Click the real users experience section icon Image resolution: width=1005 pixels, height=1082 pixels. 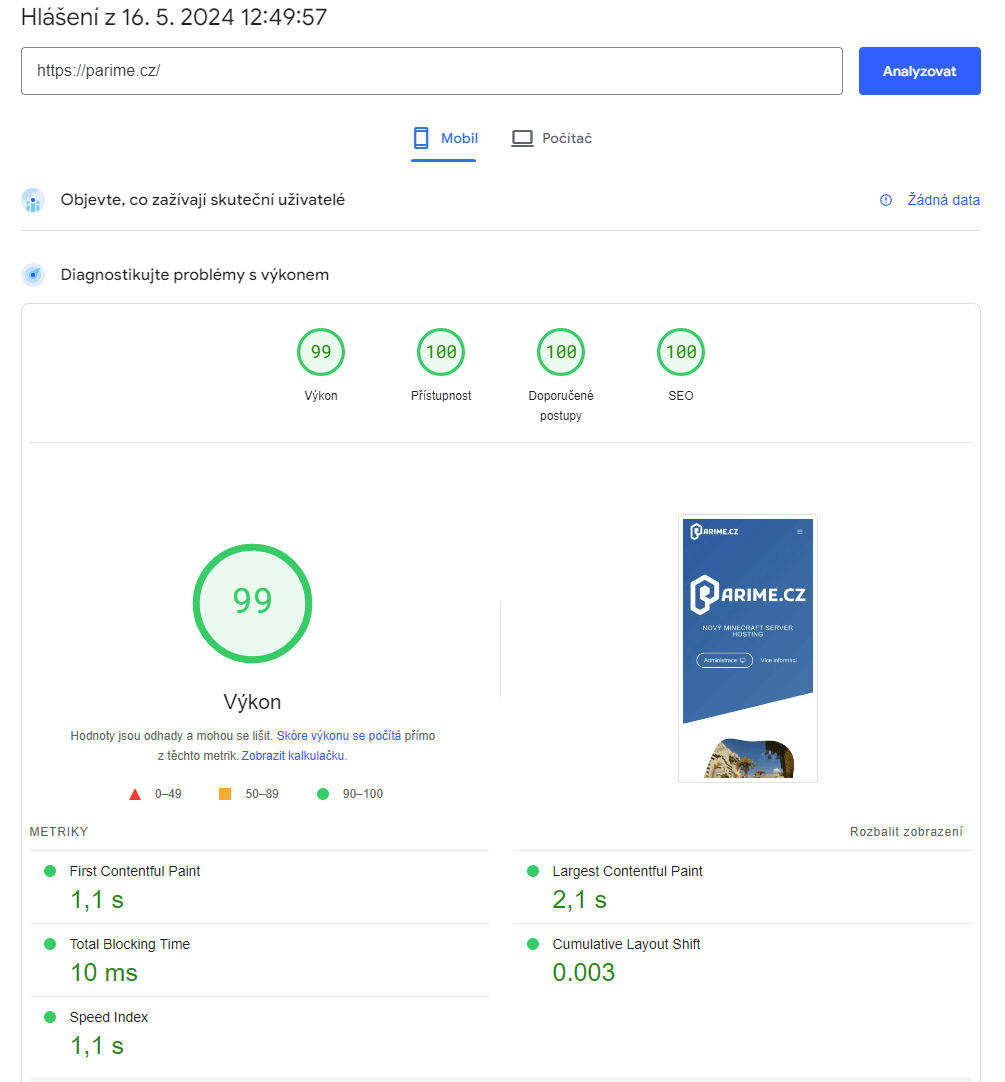click(x=33, y=200)
